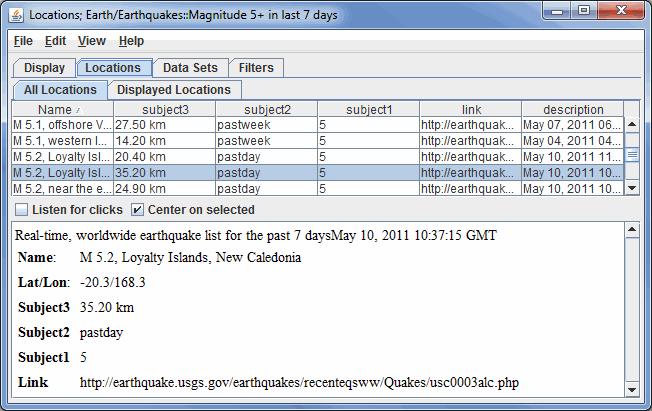
Task: Click the details panel scroll up arrow
Action: point(631,231)
